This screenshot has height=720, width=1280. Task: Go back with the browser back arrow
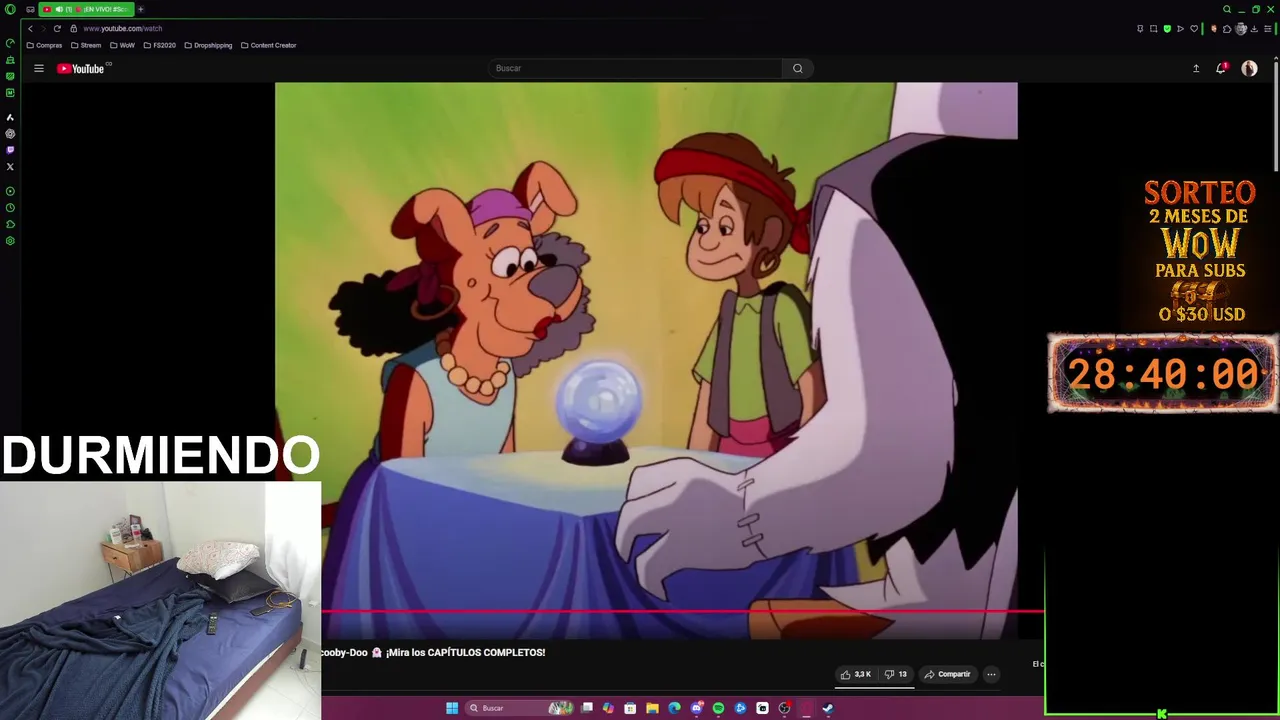tap(30, 28)
